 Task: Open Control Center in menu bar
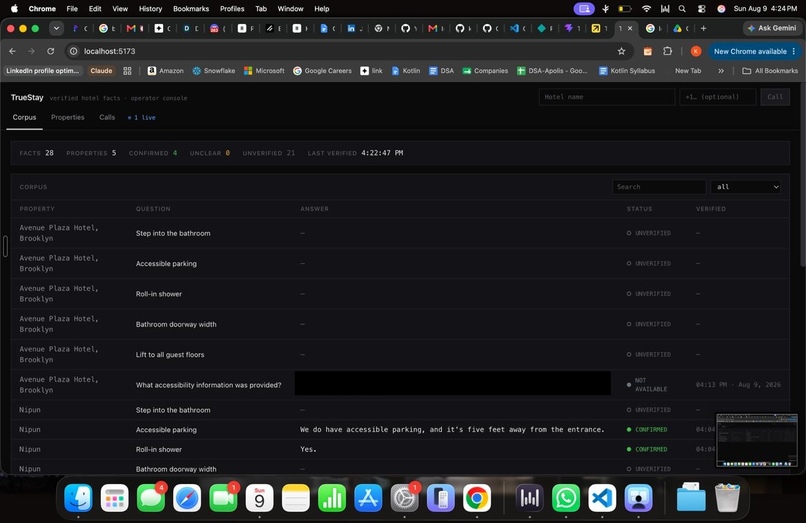tap(702, 9)
